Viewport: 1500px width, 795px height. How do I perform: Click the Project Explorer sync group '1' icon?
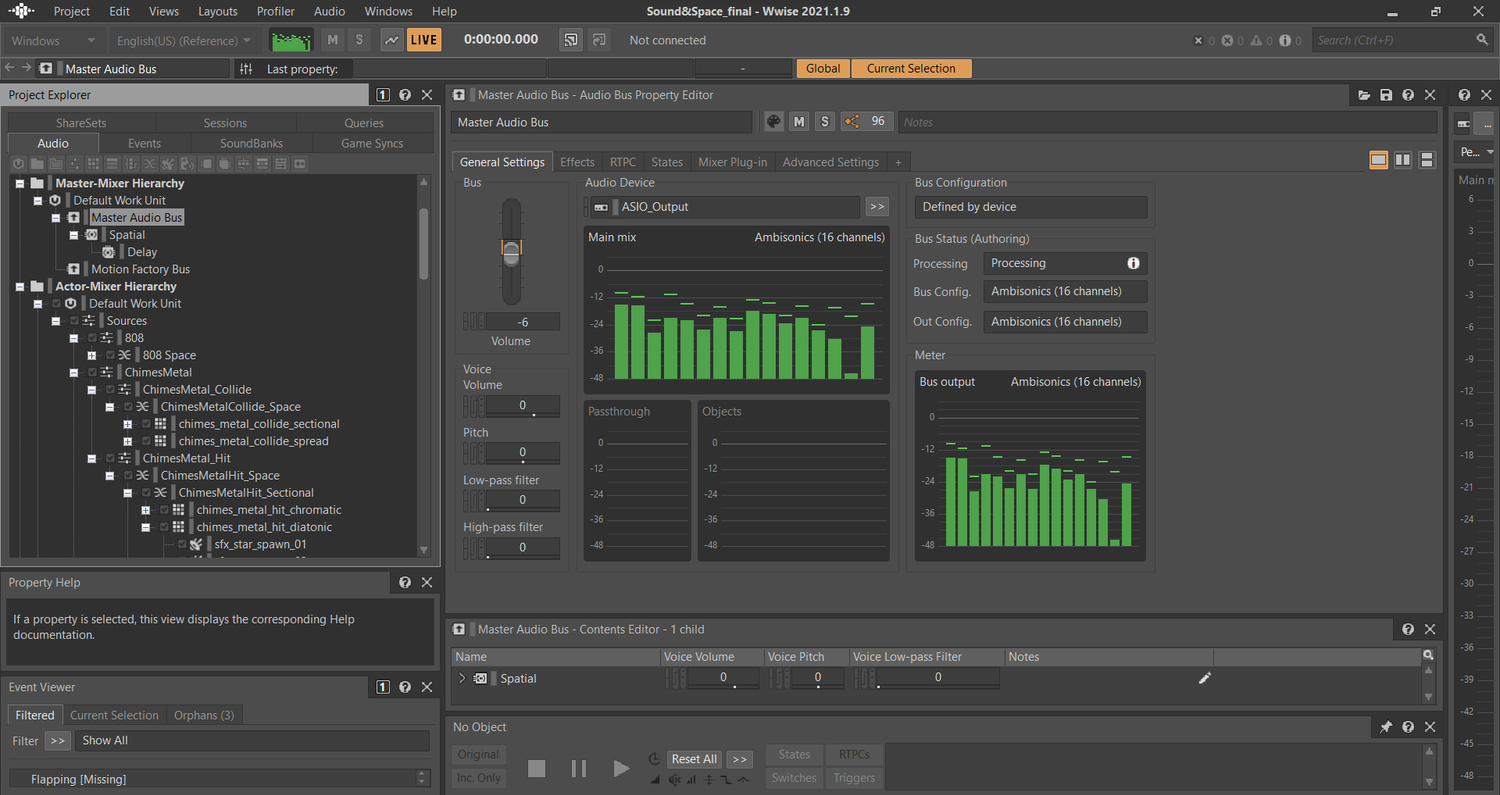click(x=383, y=95)
